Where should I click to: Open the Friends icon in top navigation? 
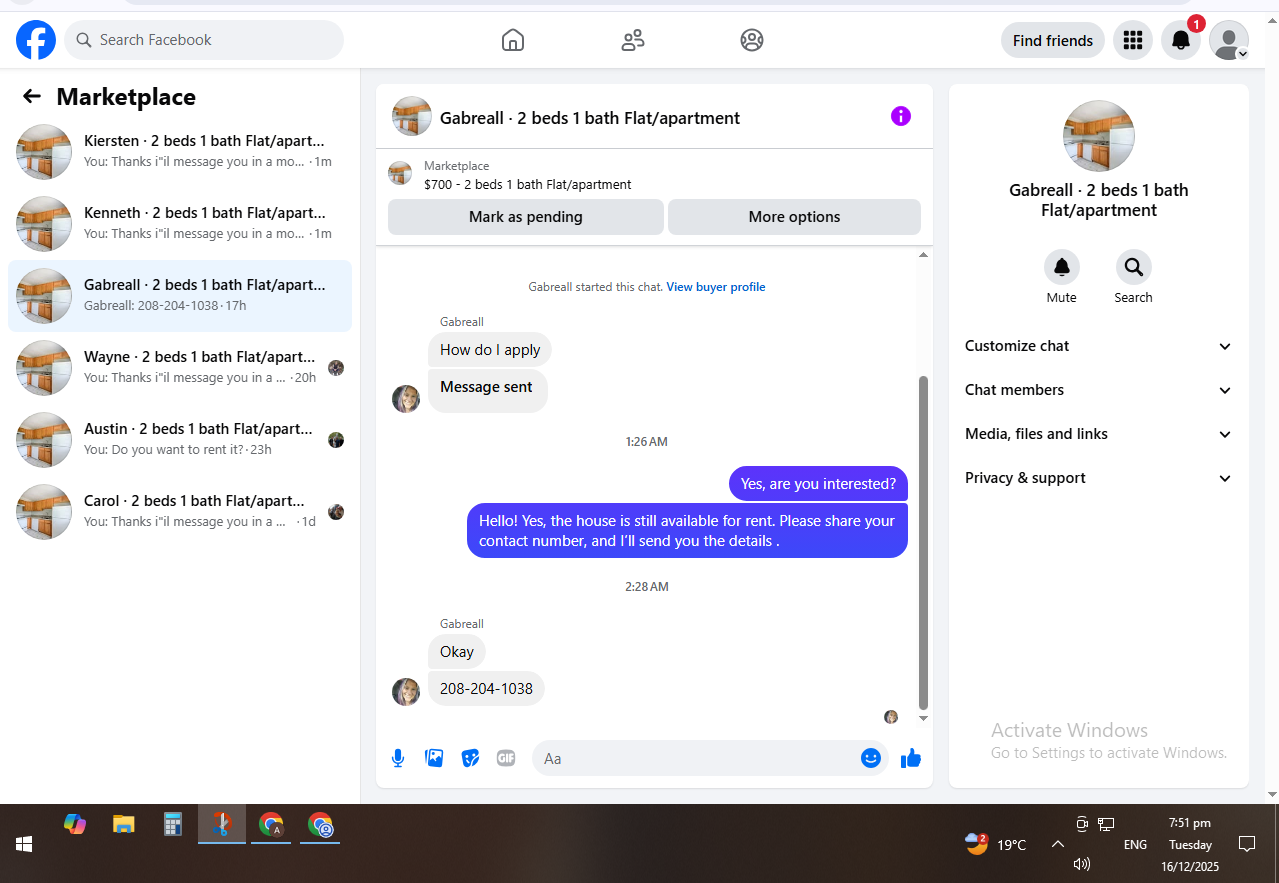[632, 40]
